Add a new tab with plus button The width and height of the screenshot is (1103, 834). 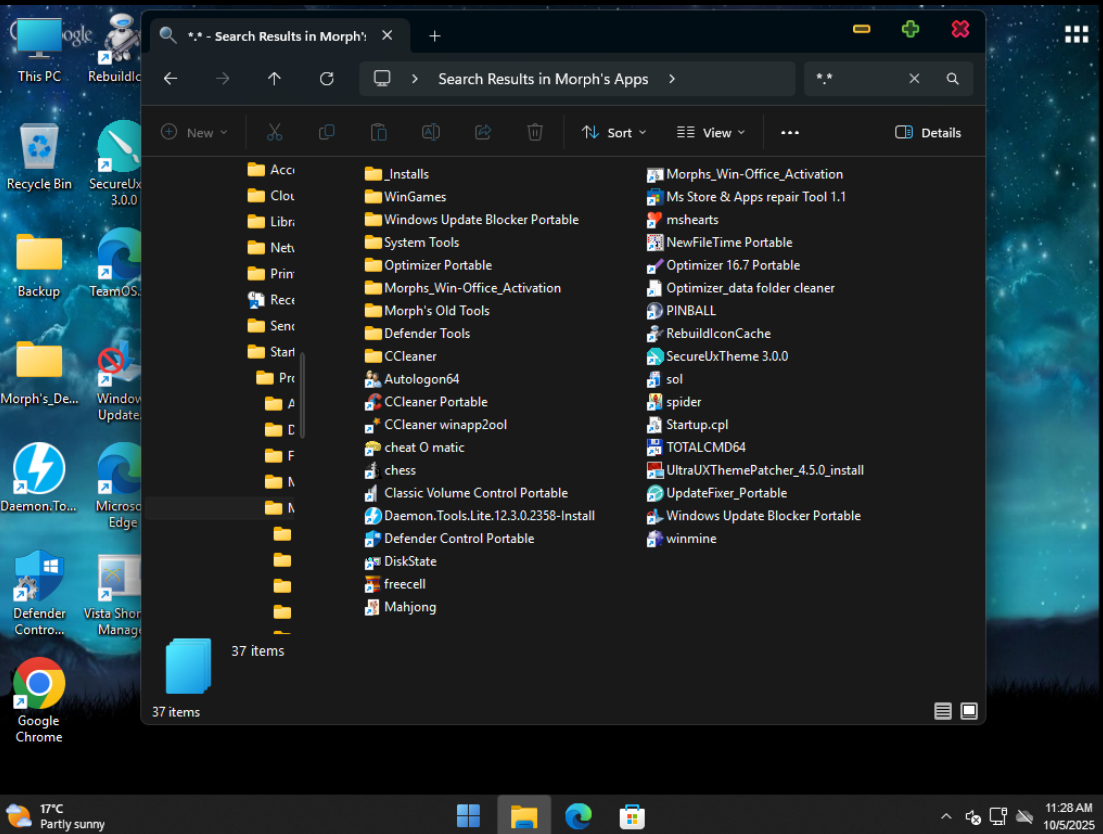click(434, 36)
